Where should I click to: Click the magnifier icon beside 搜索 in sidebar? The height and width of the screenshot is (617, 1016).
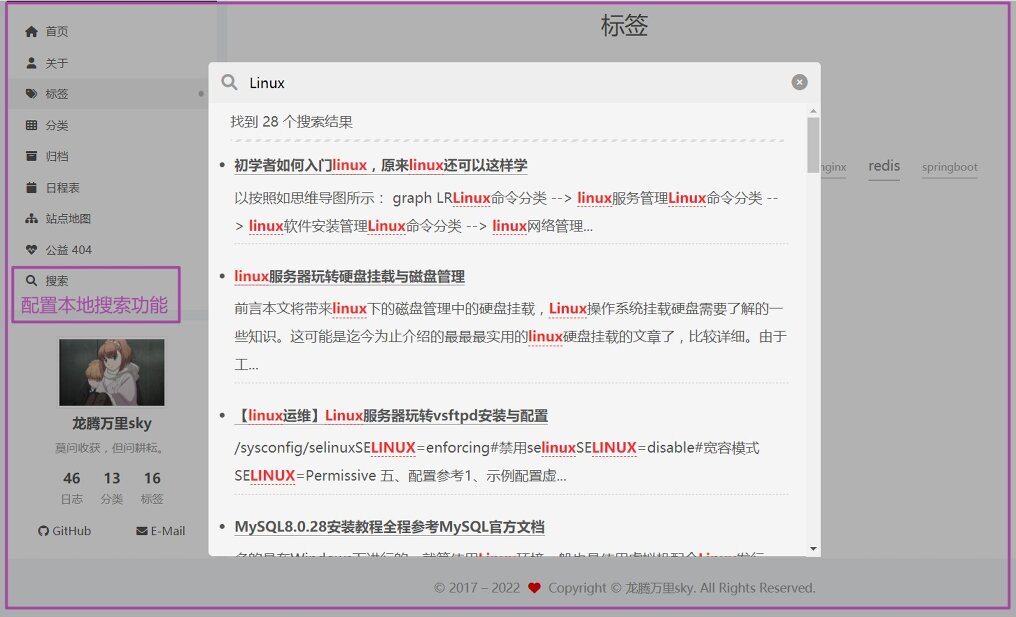31,281
